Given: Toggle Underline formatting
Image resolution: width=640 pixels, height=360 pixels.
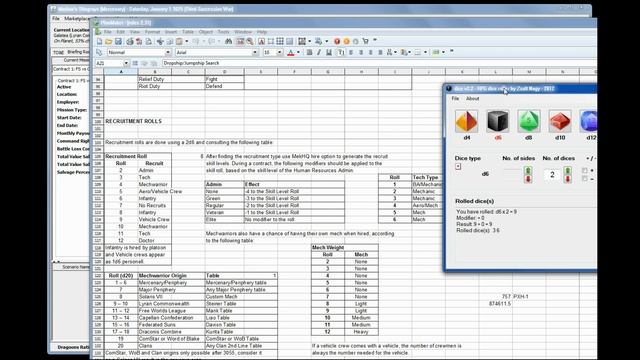Looking at the screenshot, I should tap(329, 52).
